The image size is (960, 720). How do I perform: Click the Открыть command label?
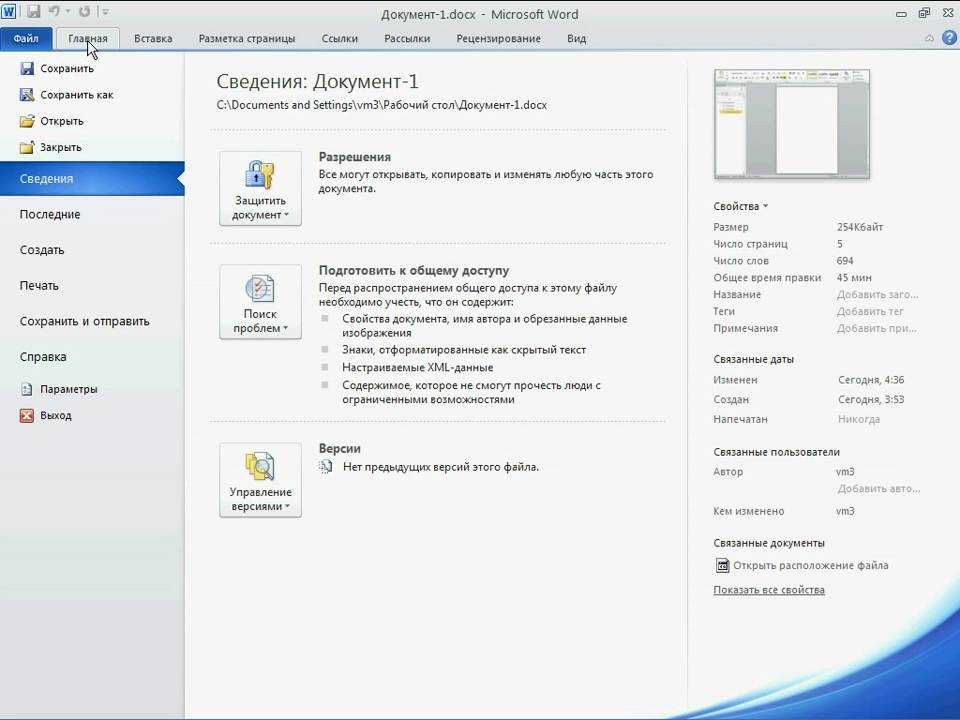(62, 121)
